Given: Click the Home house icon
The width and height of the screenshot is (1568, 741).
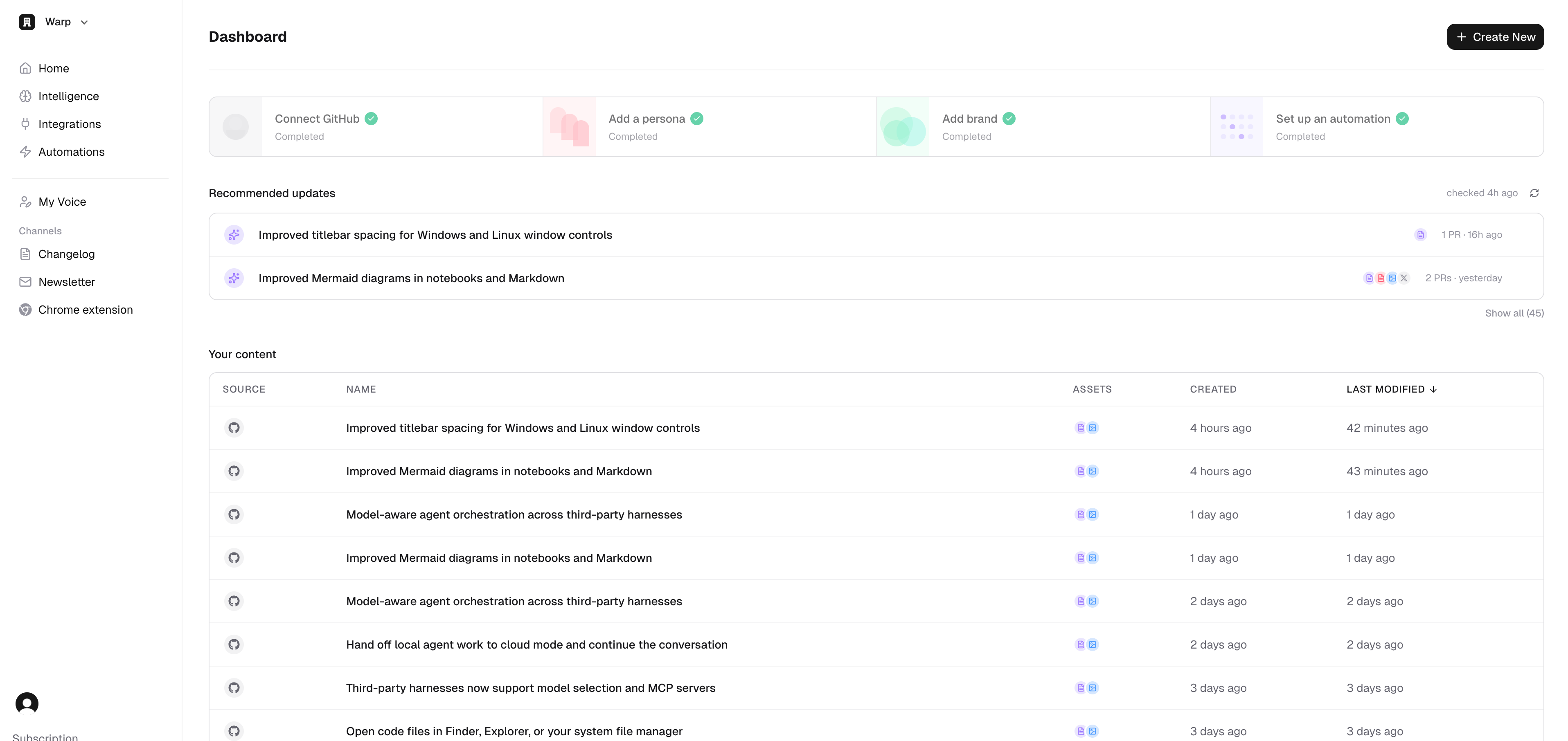Looking at the screenshot, I should pyautogui.click(x=25, y=68).
